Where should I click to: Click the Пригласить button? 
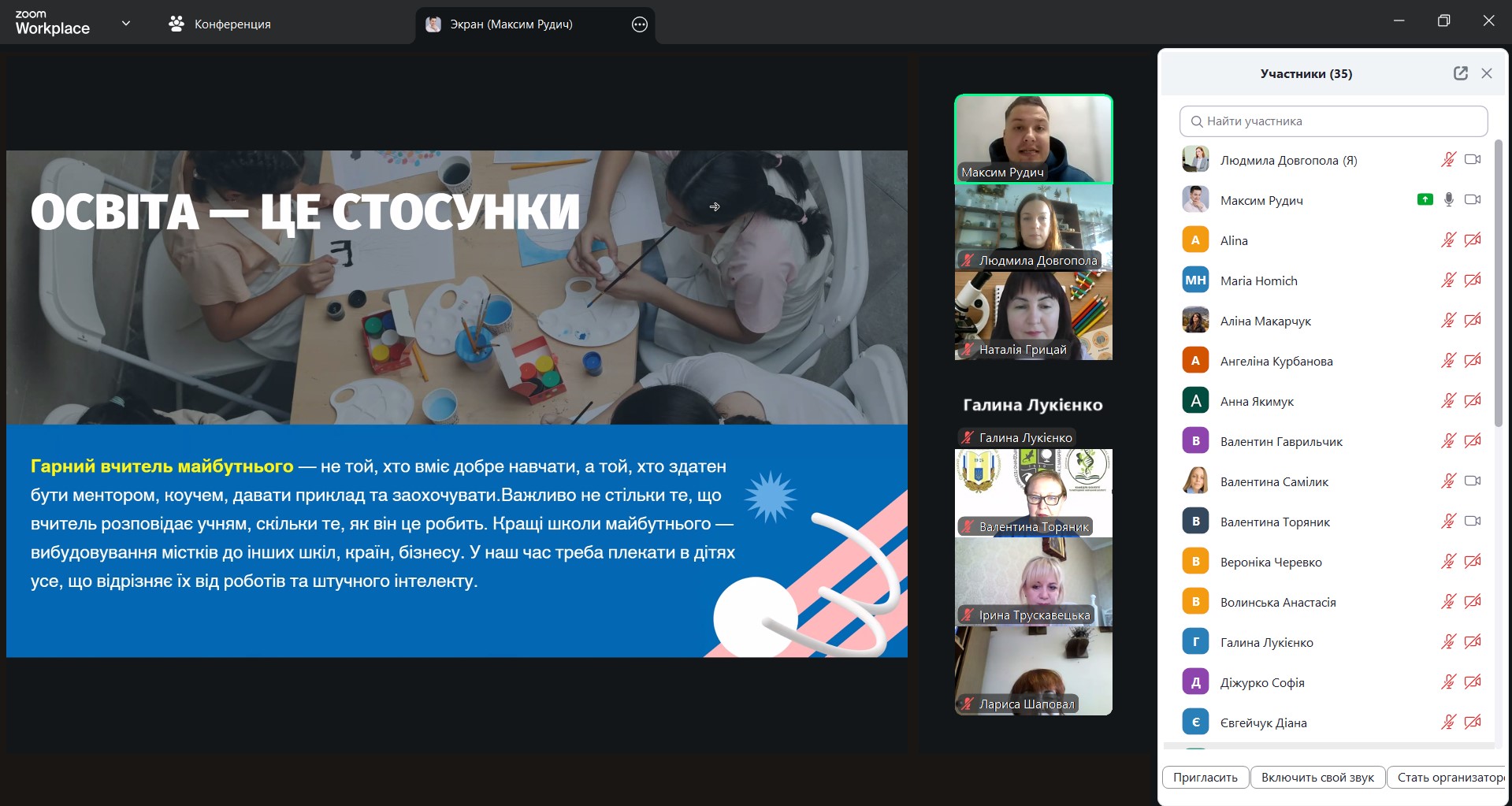tap(1205, 777)
